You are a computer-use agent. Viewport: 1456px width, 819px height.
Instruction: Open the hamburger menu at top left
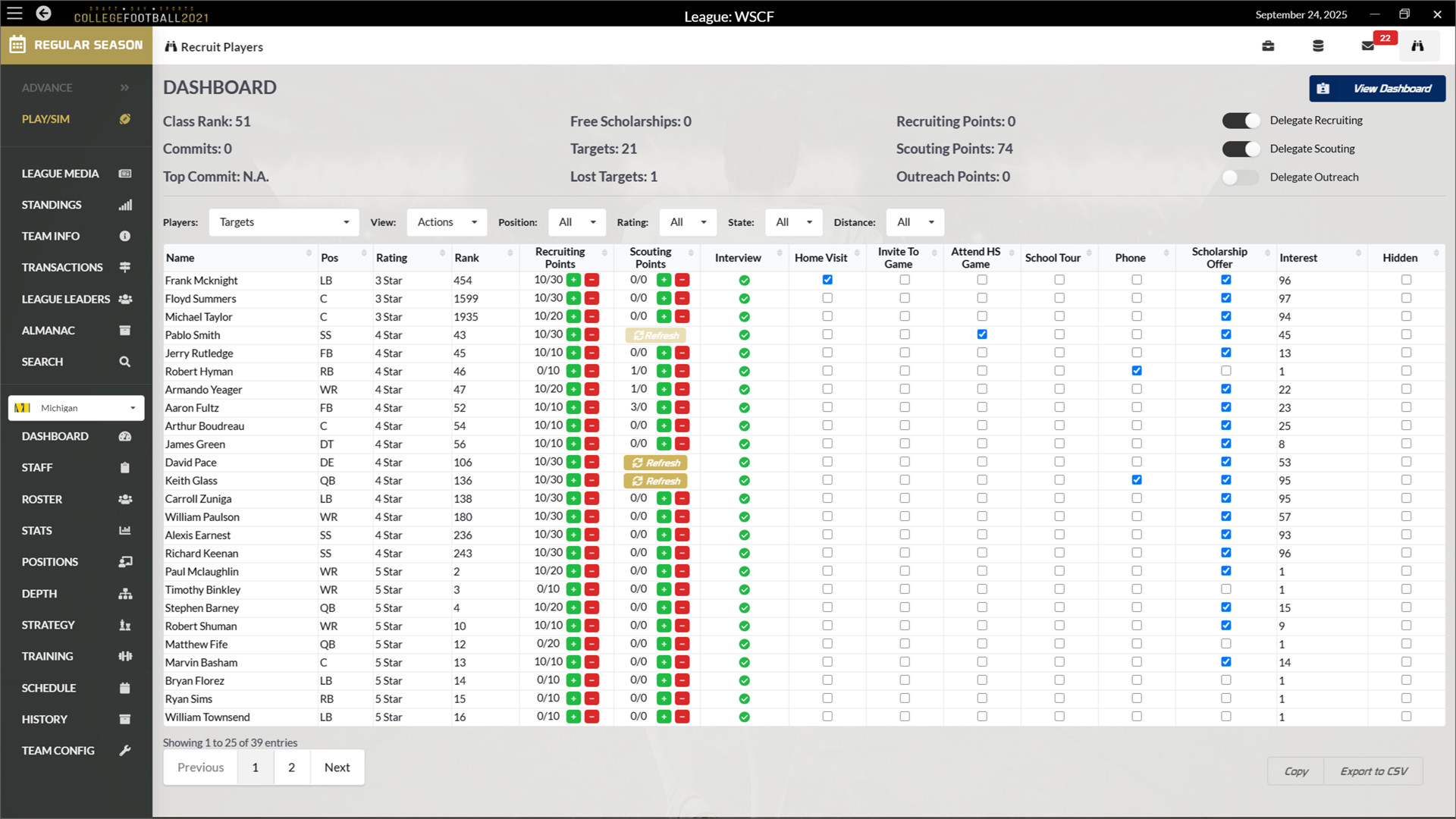tap(14, 13)
